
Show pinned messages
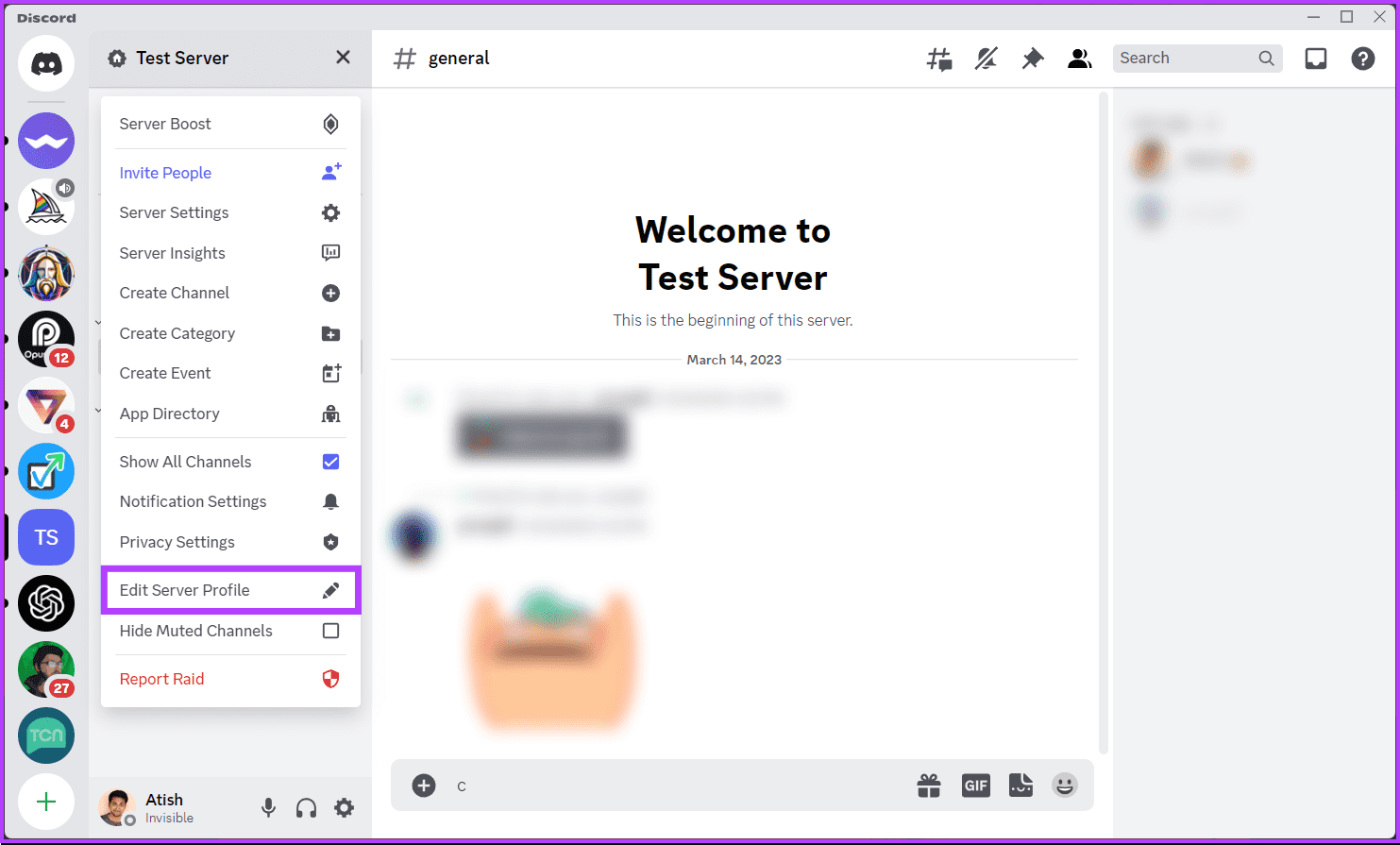[1033, 59]
